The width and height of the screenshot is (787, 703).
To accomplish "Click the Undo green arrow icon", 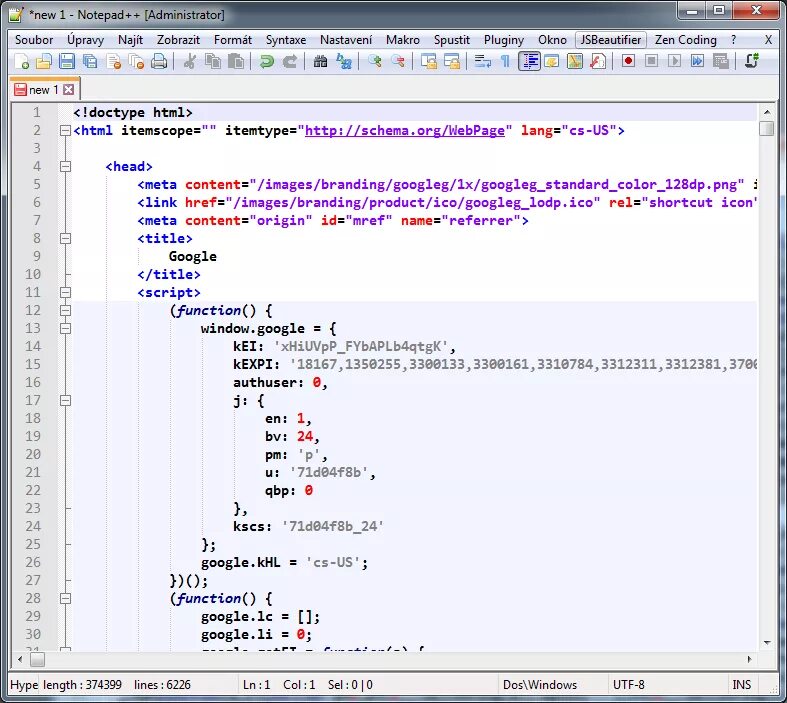I will tap(267, 61).
